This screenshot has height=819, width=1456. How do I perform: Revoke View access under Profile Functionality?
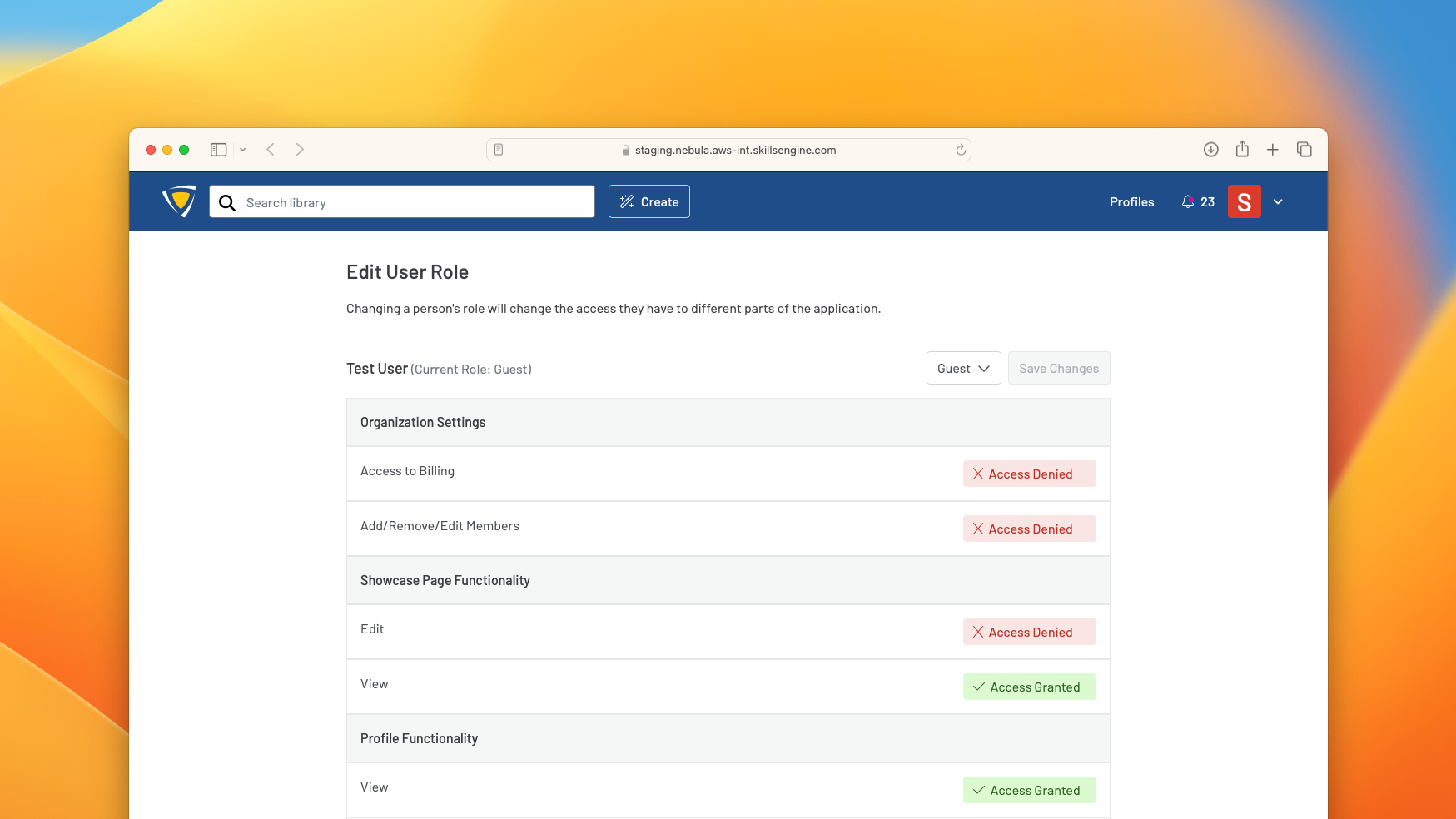tap(1029, 789)
